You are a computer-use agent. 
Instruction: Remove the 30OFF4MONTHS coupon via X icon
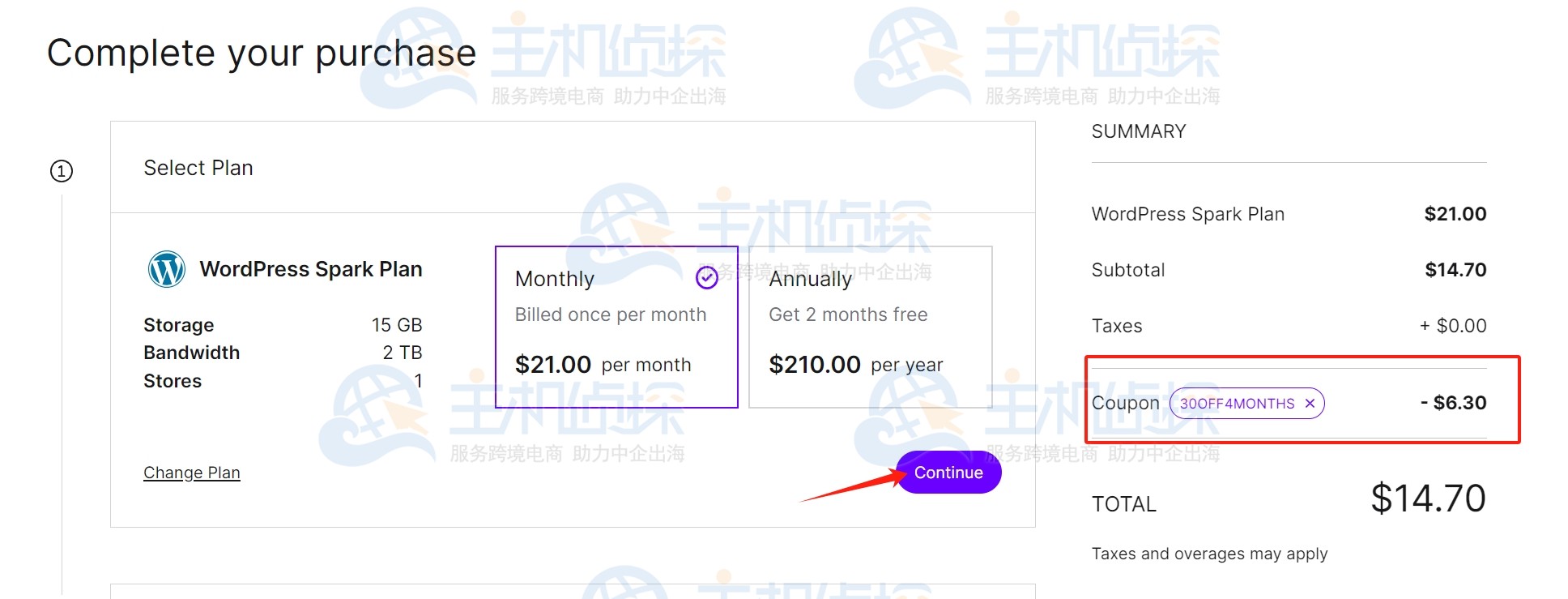pyautogui.click(x=1310, y=403)
